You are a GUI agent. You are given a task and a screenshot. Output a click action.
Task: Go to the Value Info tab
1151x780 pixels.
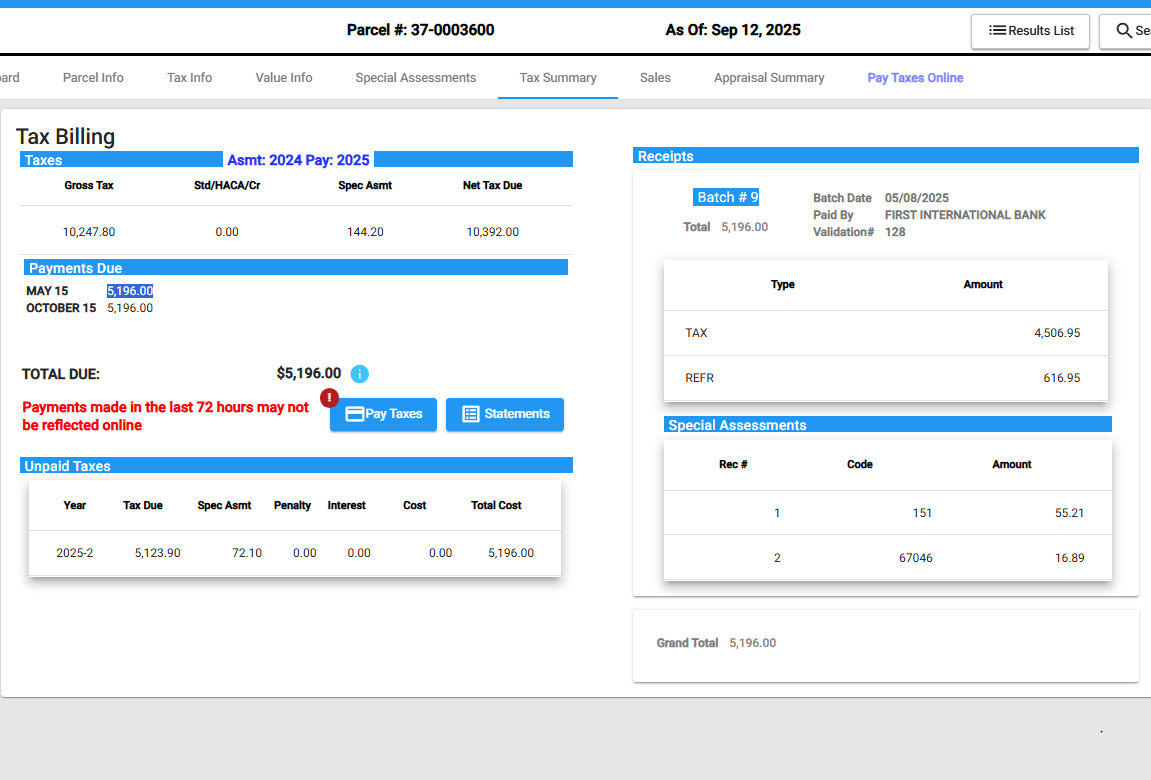[284, 78]
